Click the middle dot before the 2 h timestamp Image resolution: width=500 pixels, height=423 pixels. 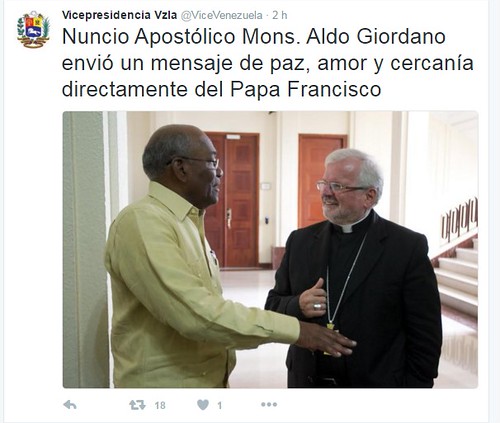point(267,15)
